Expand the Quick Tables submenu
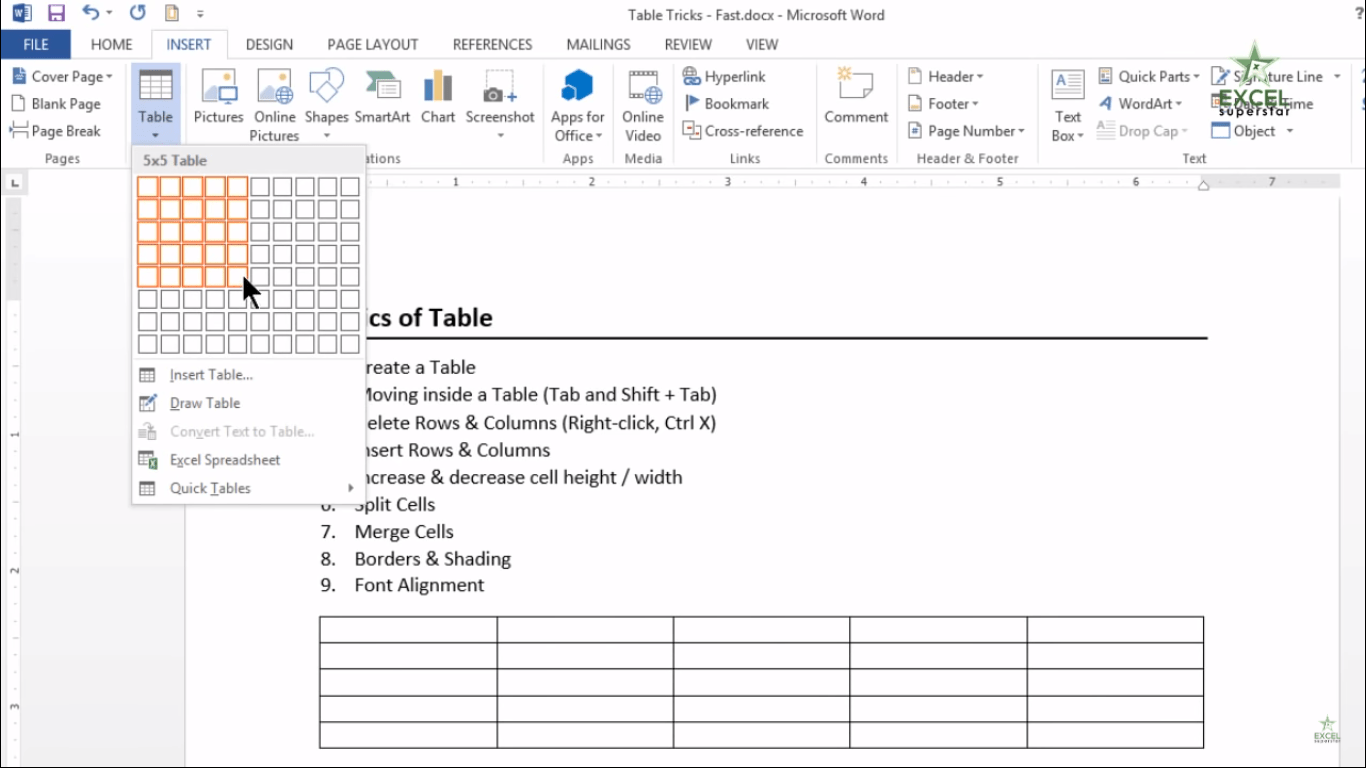 210,488
